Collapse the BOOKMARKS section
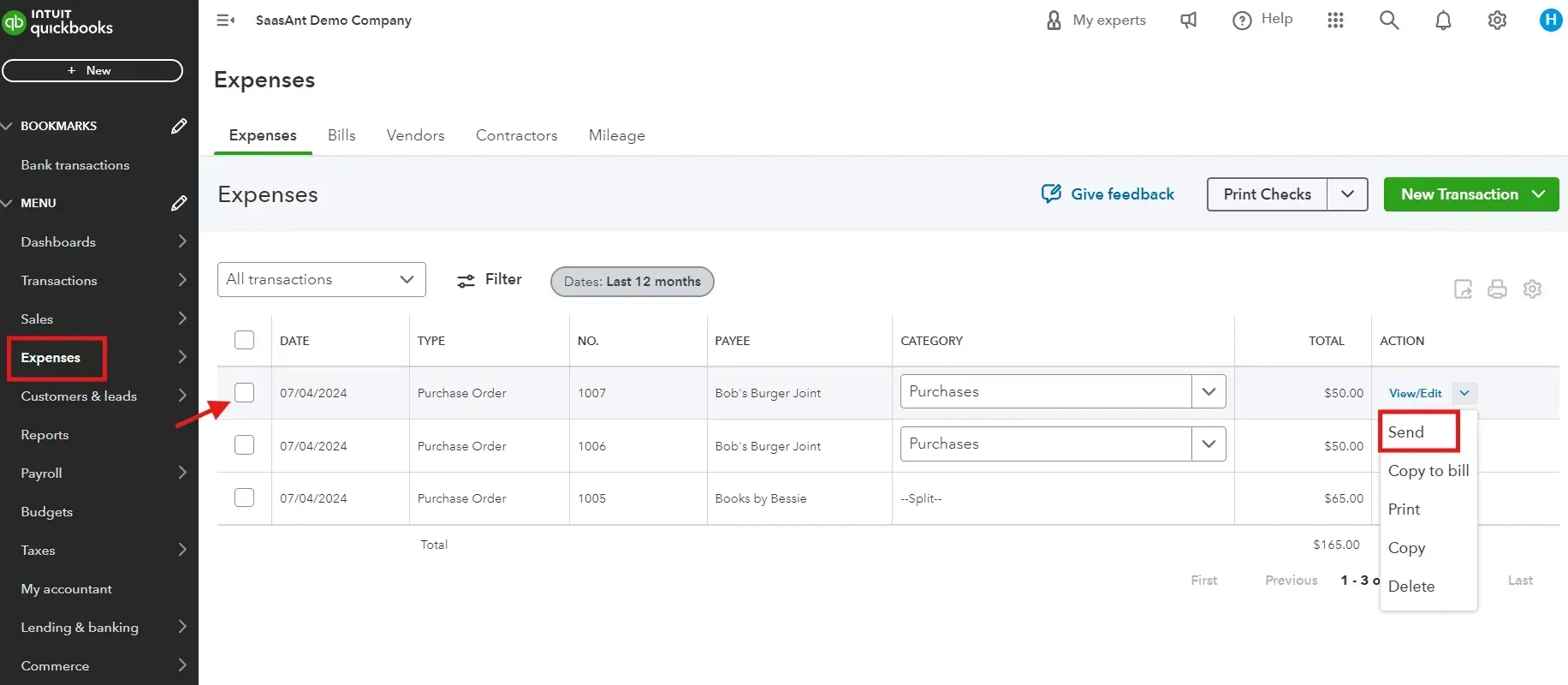The image size is (1568, 685). [x=7, y=126]
